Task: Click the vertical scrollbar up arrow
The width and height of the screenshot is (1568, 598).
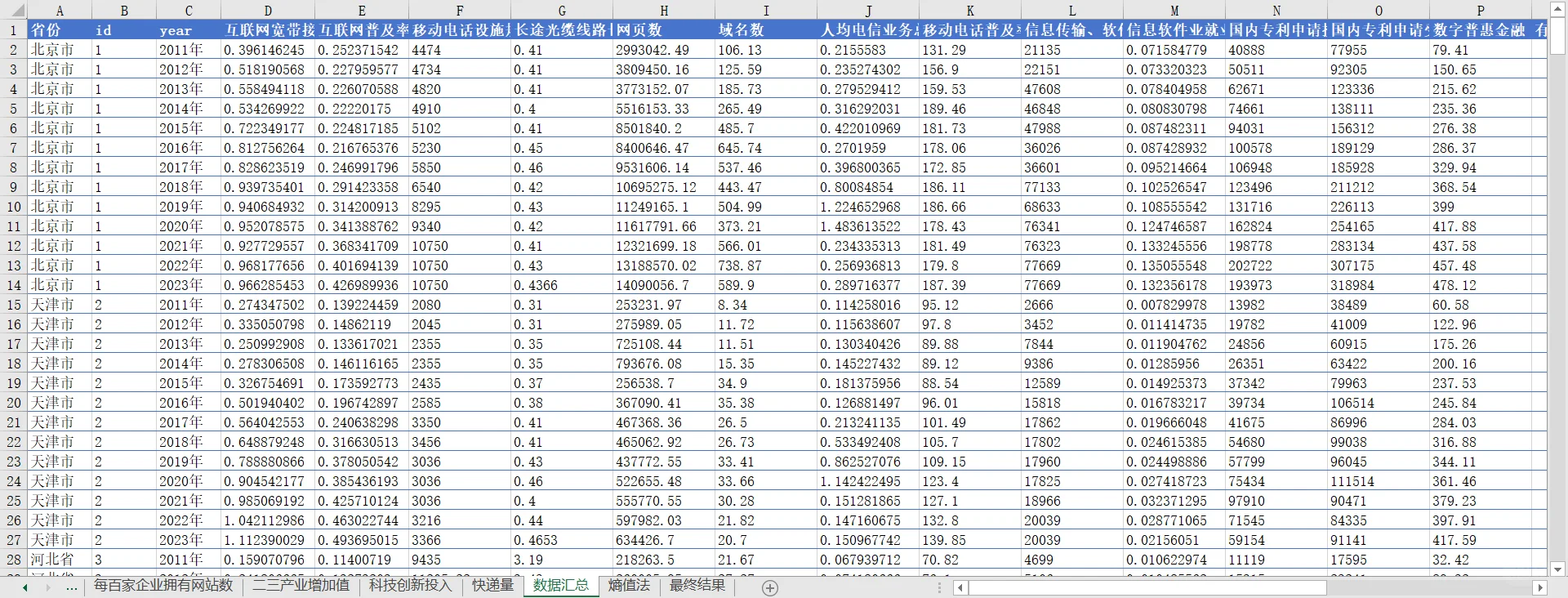Action: (x=1557, y=10)
